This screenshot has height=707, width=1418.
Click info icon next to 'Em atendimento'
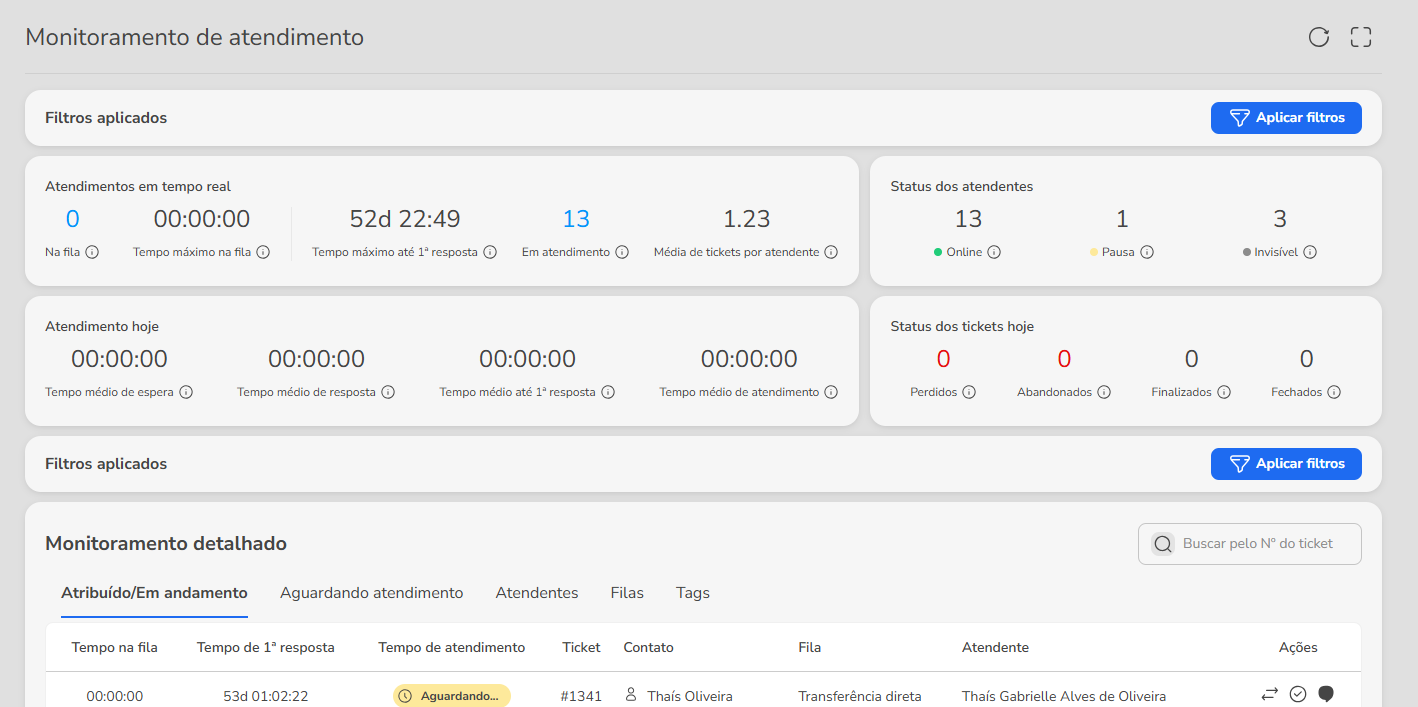[622, 252]
